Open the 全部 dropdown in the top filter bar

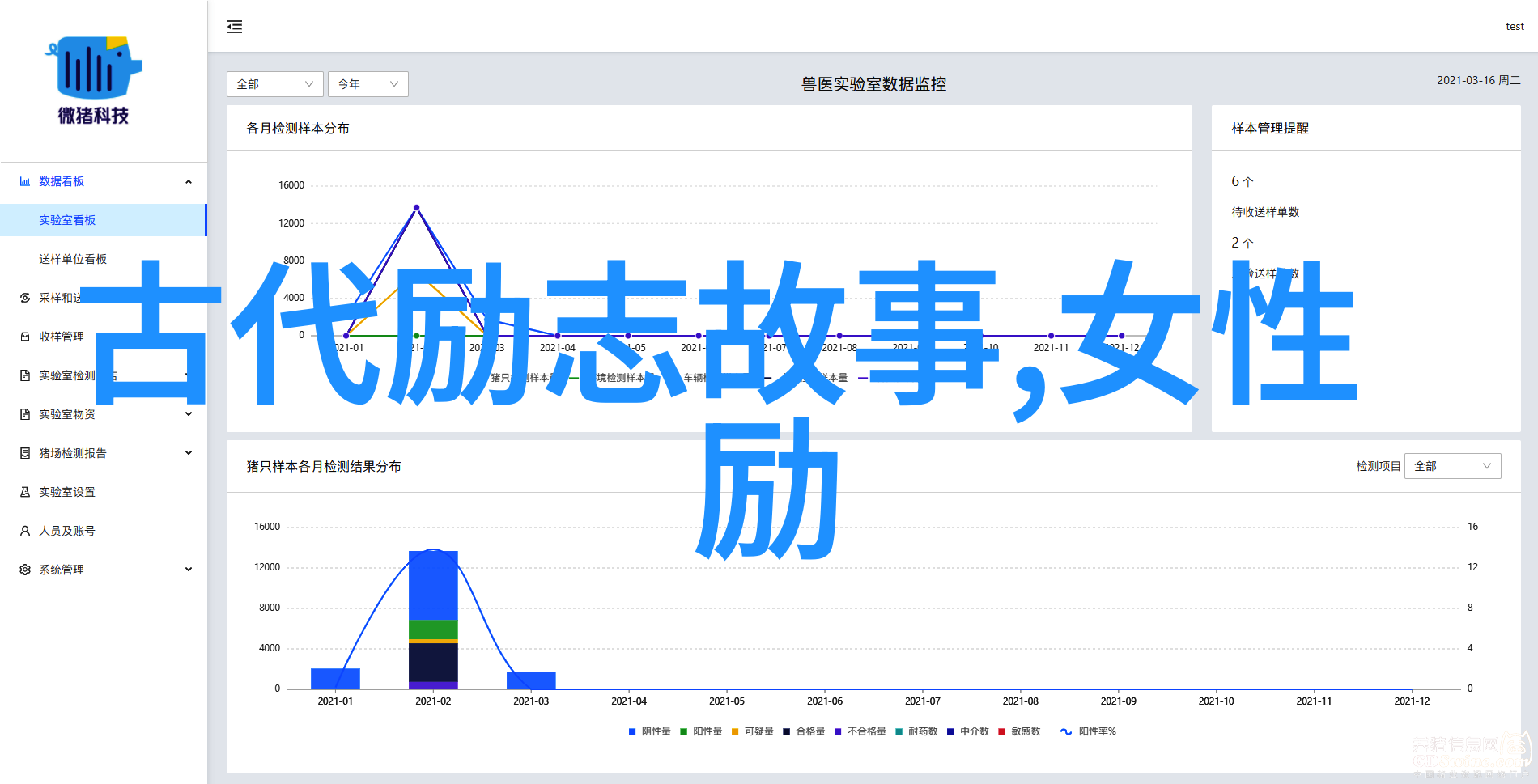(275, 84)
